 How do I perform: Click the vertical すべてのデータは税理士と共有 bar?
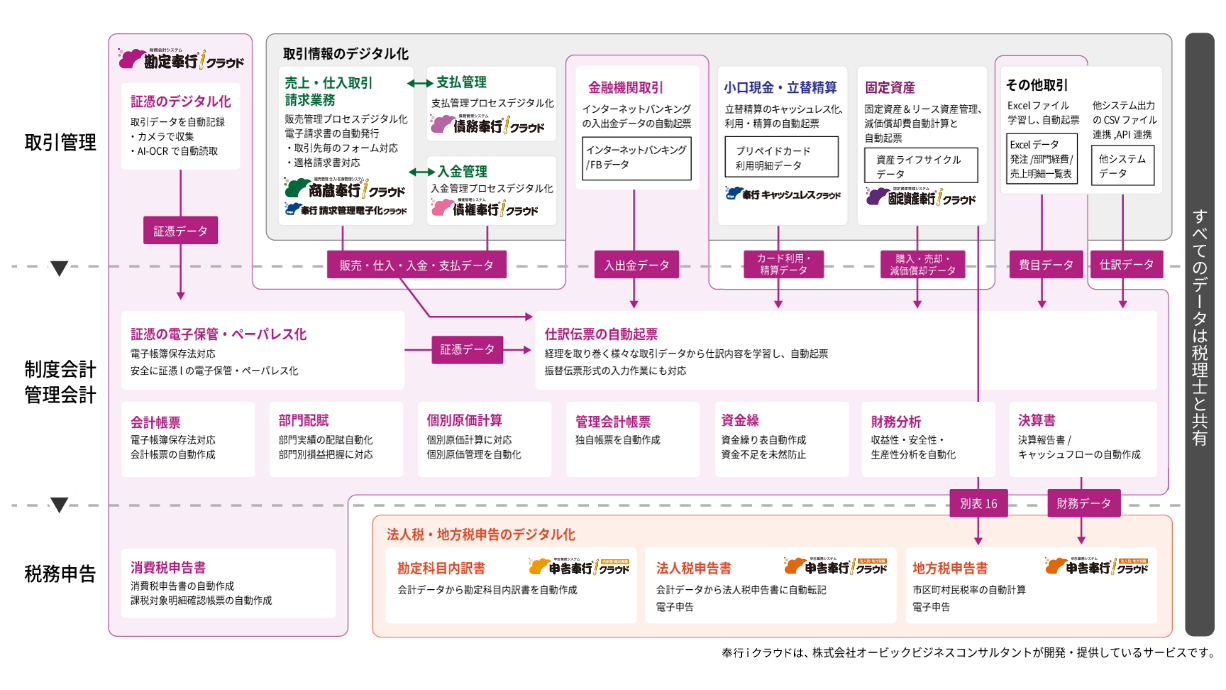1200,334
